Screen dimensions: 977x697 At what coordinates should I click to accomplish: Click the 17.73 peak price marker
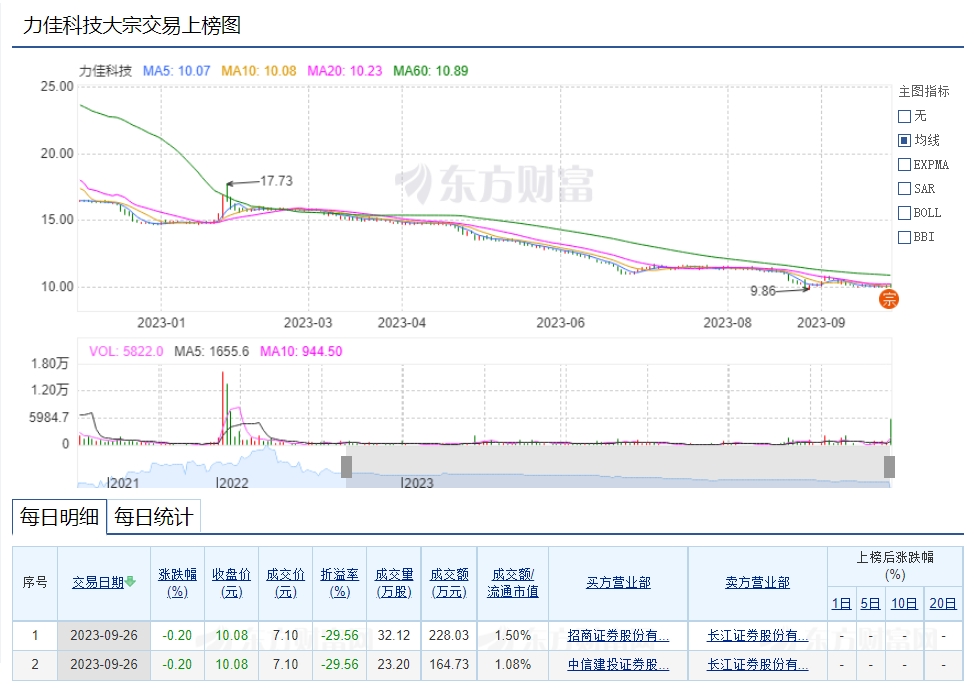tap(276, 181)
